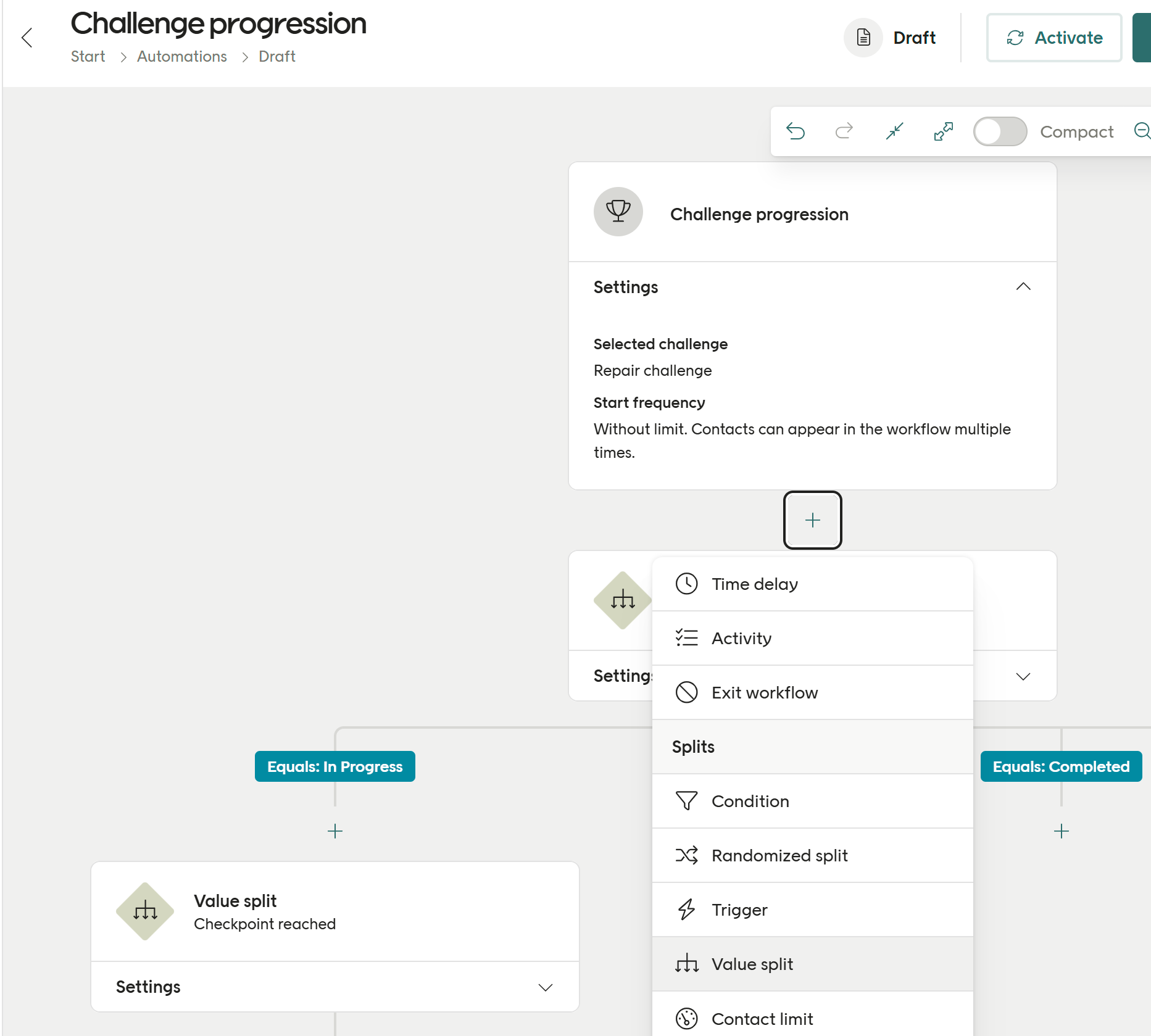Select Exit workflow from the menu

point(764,692)
